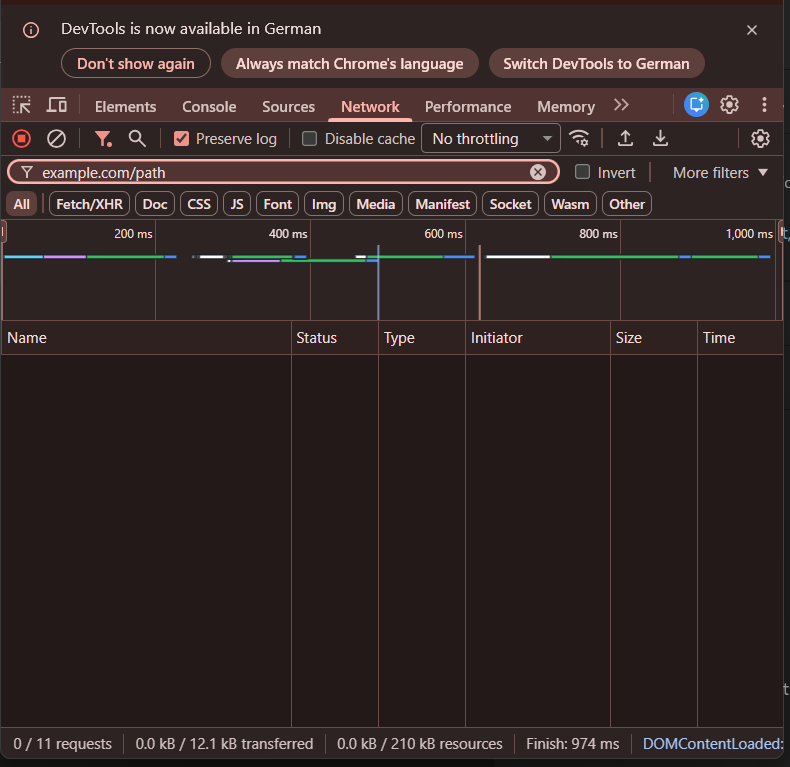This screenshot has width=790, height=767.
Task: Filter by Socket requests
Action: click(x=510, y=204)
